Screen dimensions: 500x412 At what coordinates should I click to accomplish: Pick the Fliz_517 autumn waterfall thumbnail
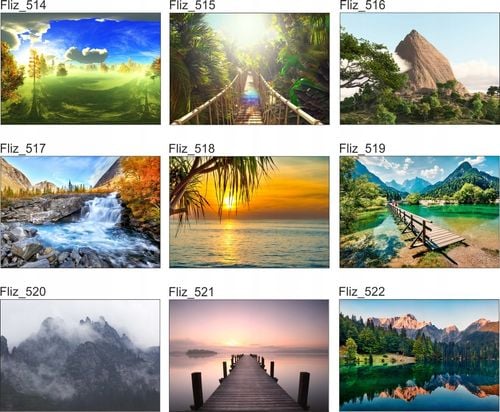tap(80, 212)
